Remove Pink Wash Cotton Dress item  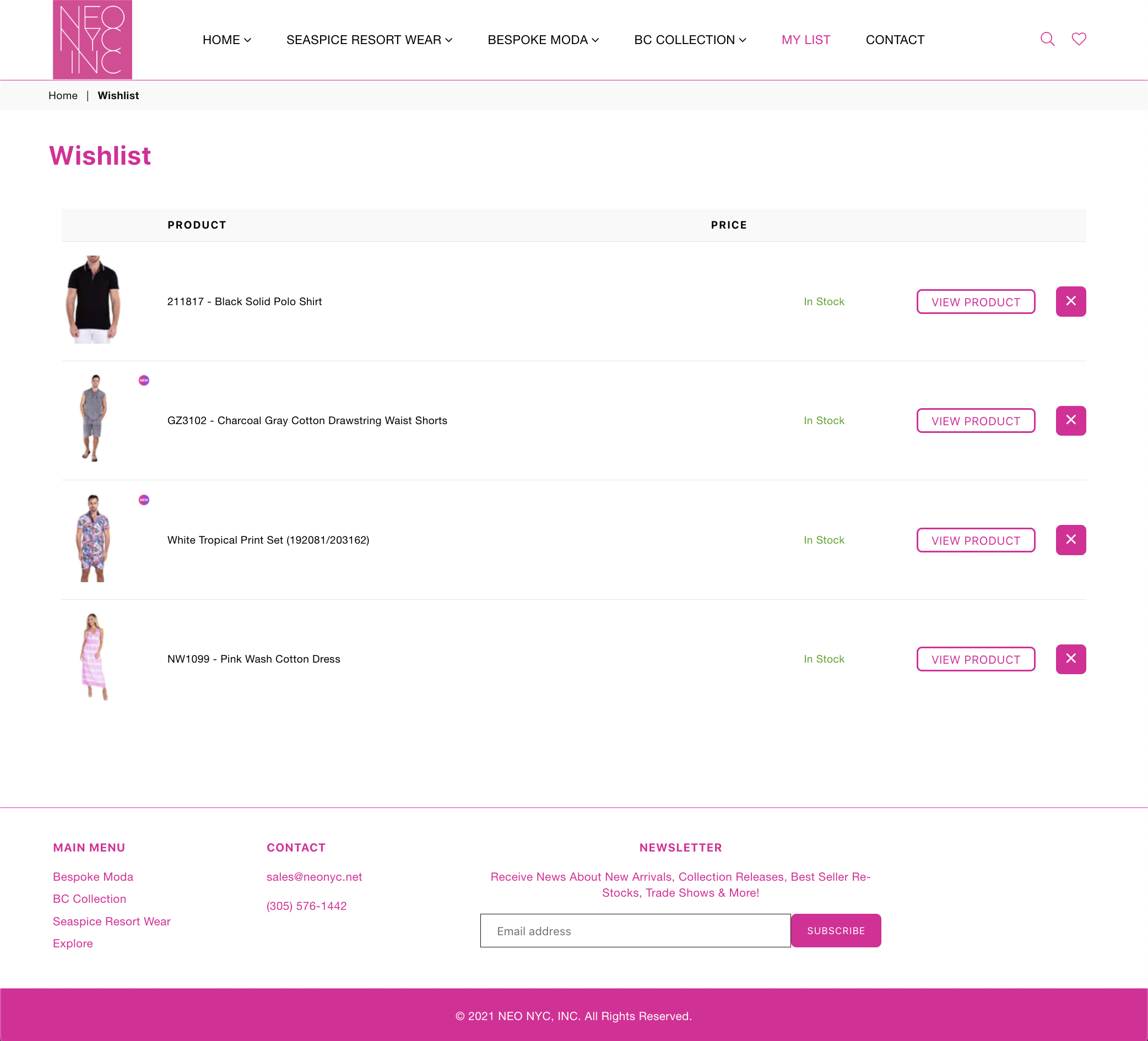pyautogui.click(x=1070, y=659)
